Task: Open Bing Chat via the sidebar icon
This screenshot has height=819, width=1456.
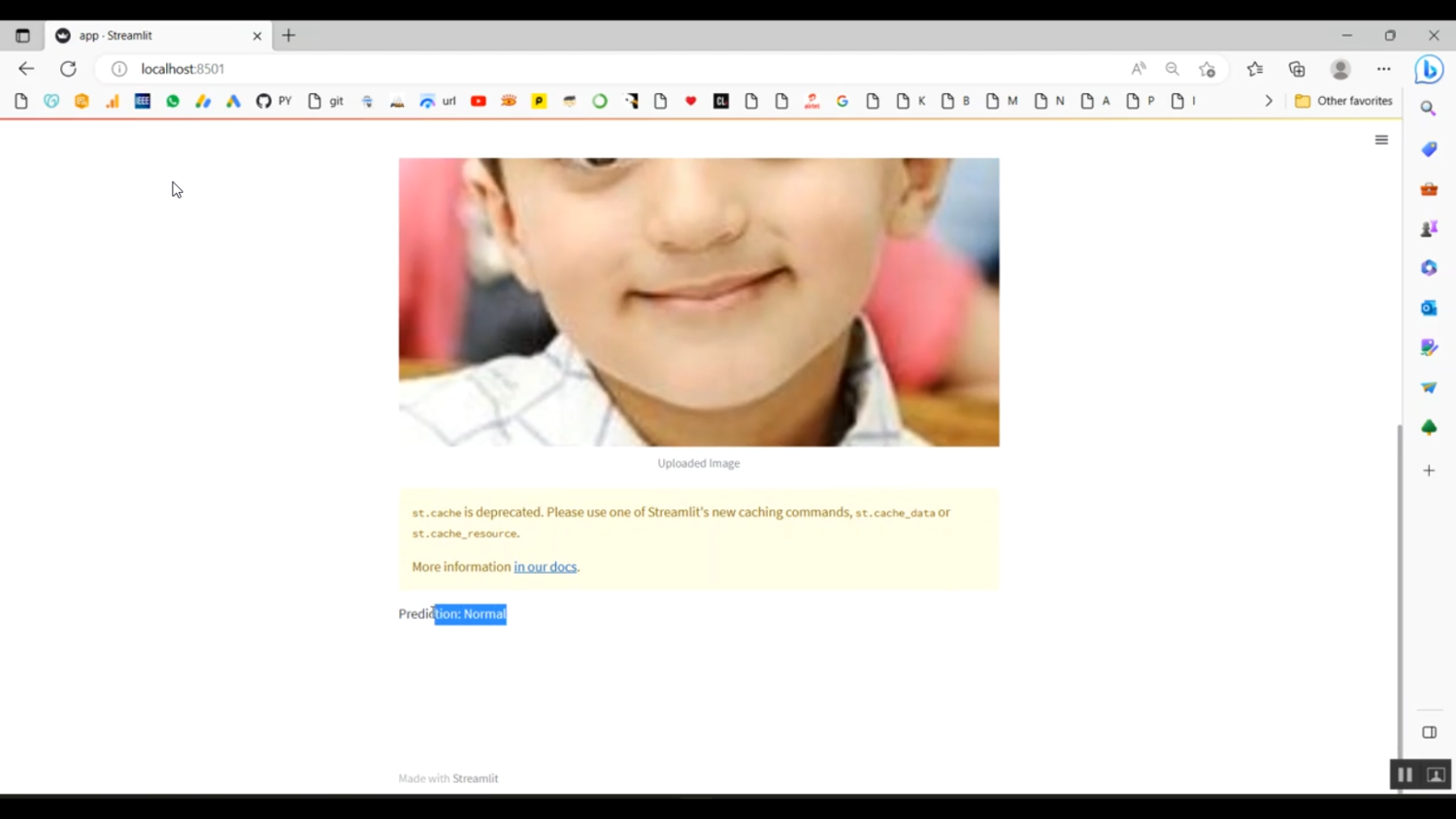Action: (1428, 69)
